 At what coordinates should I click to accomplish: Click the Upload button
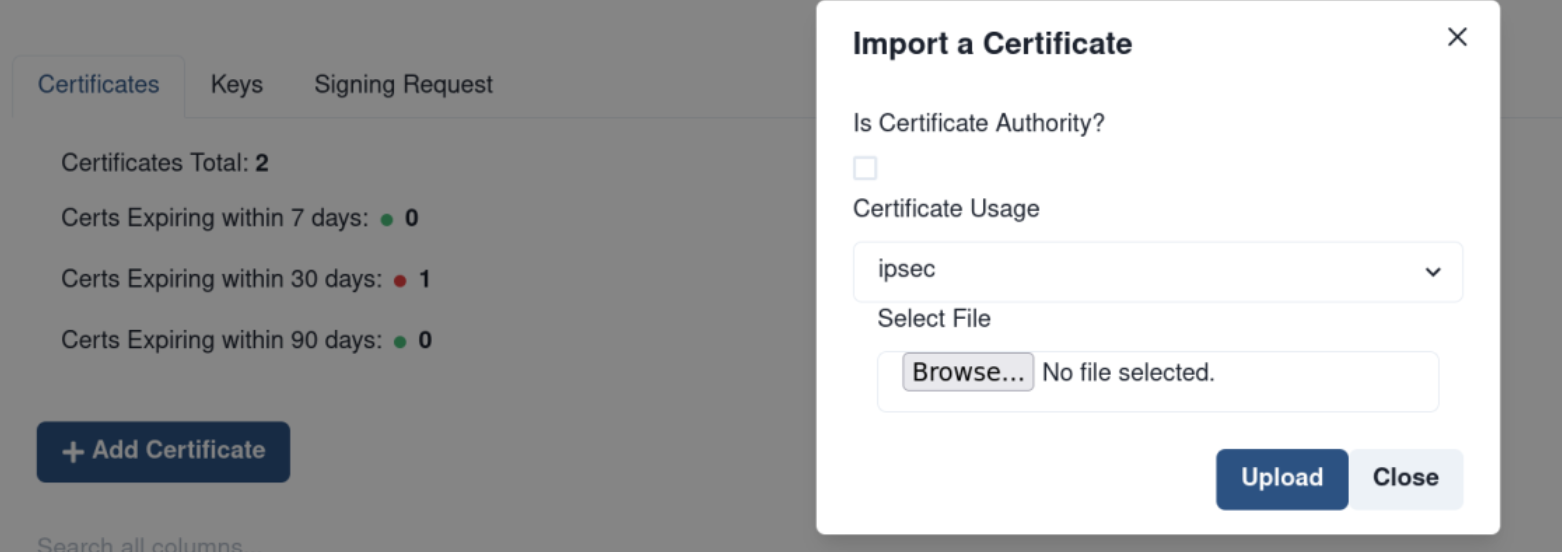[1282, 479]
